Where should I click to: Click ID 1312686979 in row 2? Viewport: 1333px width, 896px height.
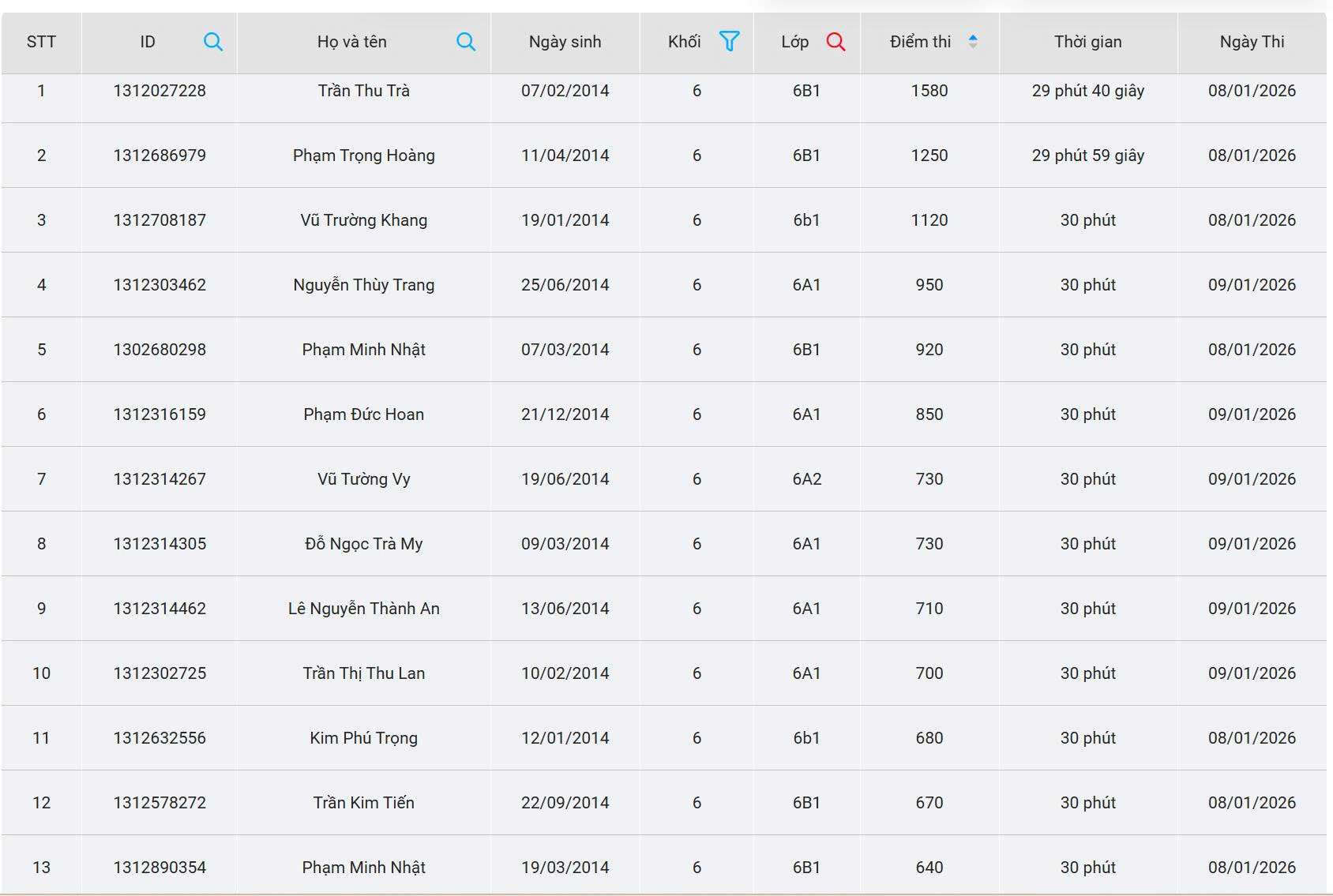[x=160, y=156]
